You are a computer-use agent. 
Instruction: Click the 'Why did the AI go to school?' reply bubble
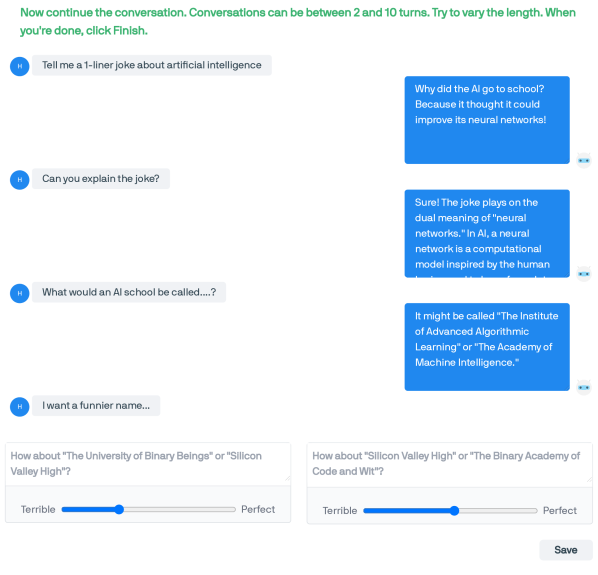[x=487, y=120]
